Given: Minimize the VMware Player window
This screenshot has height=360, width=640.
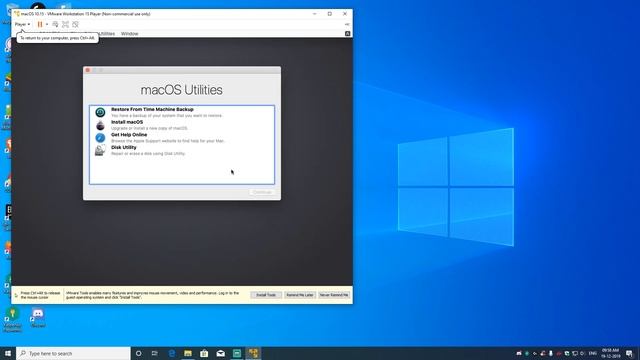Looking at the screenshot, I should [314, 14].
